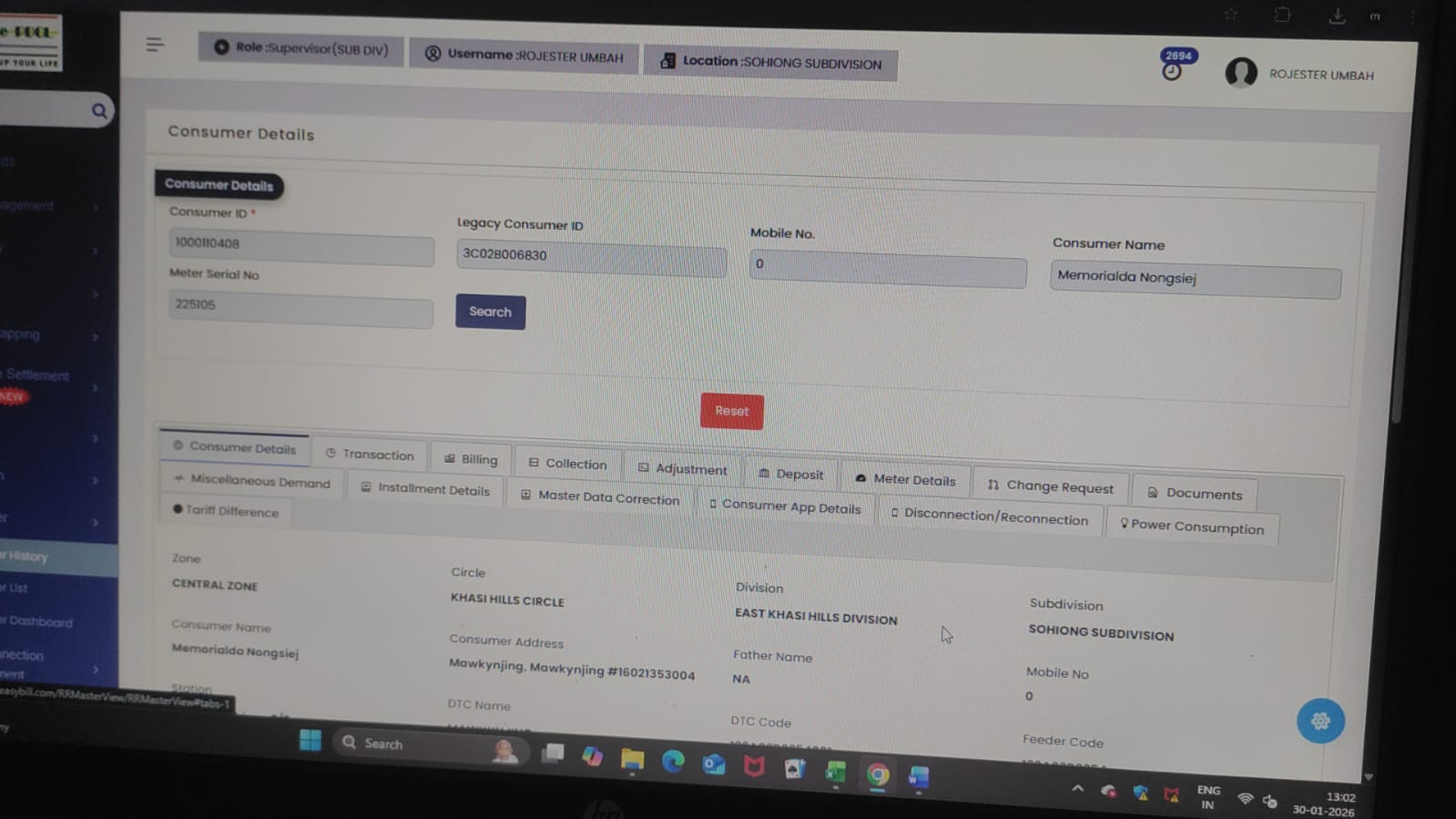Click the Search button
This screenshot has width=1456, height=819.
(x=490, y=312)
